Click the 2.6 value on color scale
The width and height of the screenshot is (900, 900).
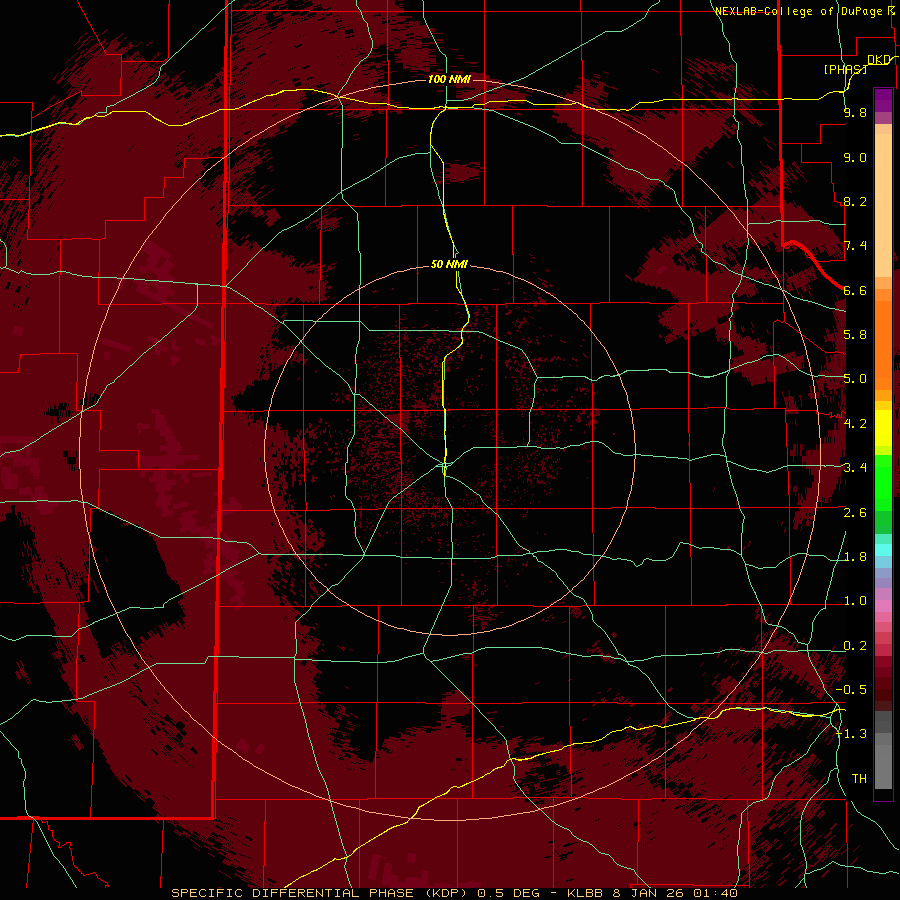(855, 512)
